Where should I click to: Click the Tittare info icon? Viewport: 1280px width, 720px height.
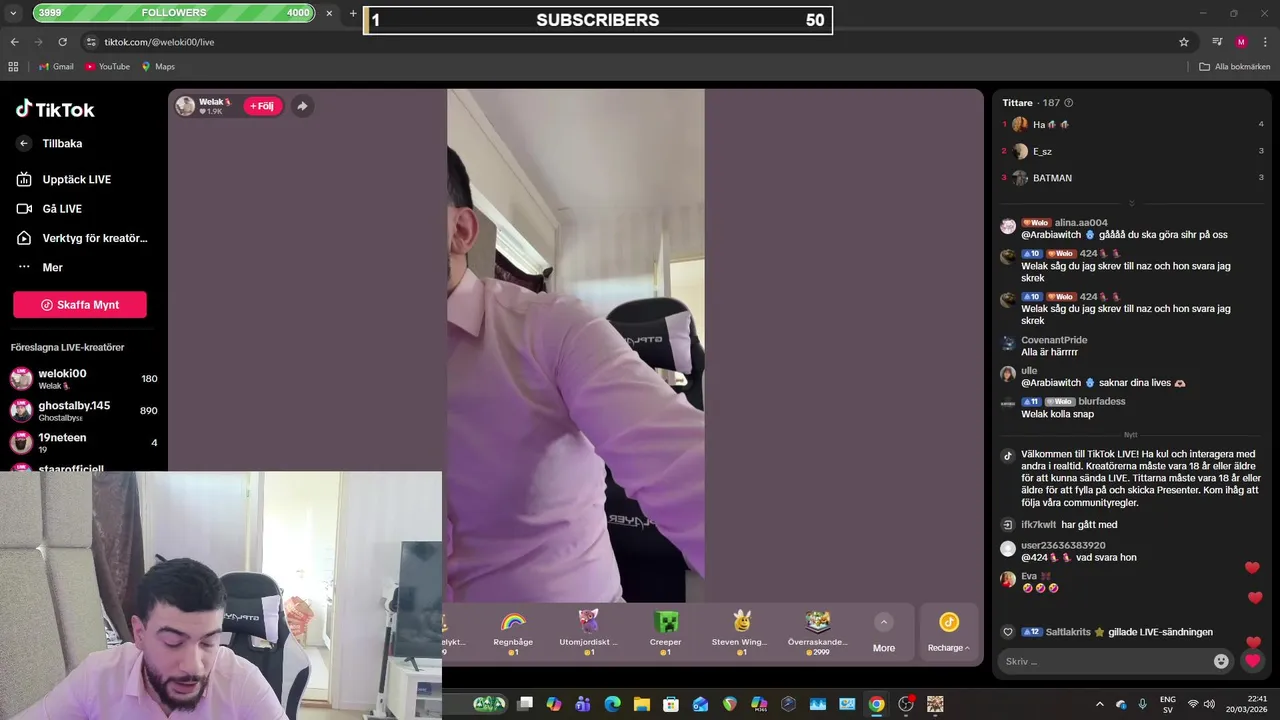[x=1069, y=103]
